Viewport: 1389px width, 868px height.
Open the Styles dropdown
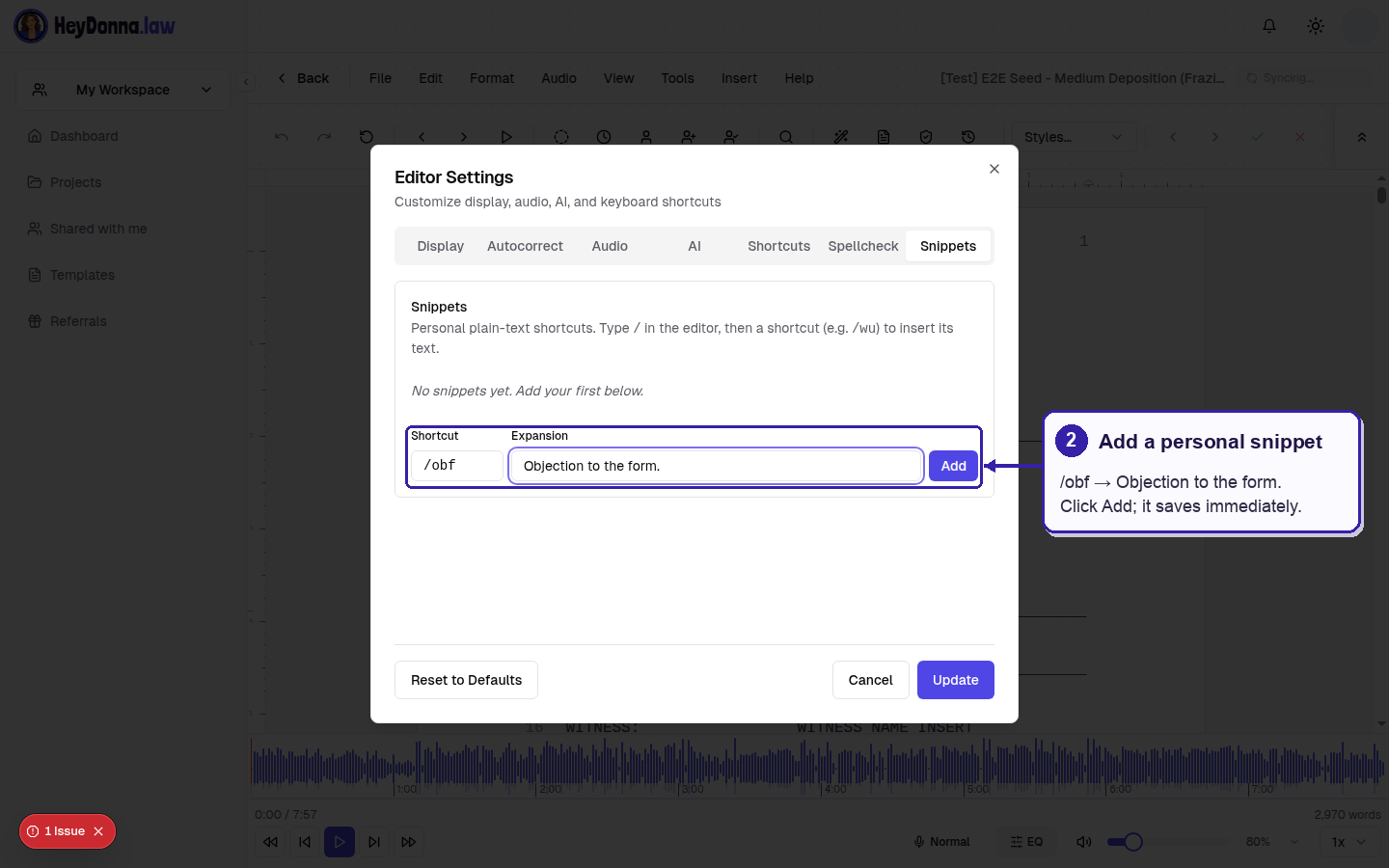click(x=1073, y=137)
